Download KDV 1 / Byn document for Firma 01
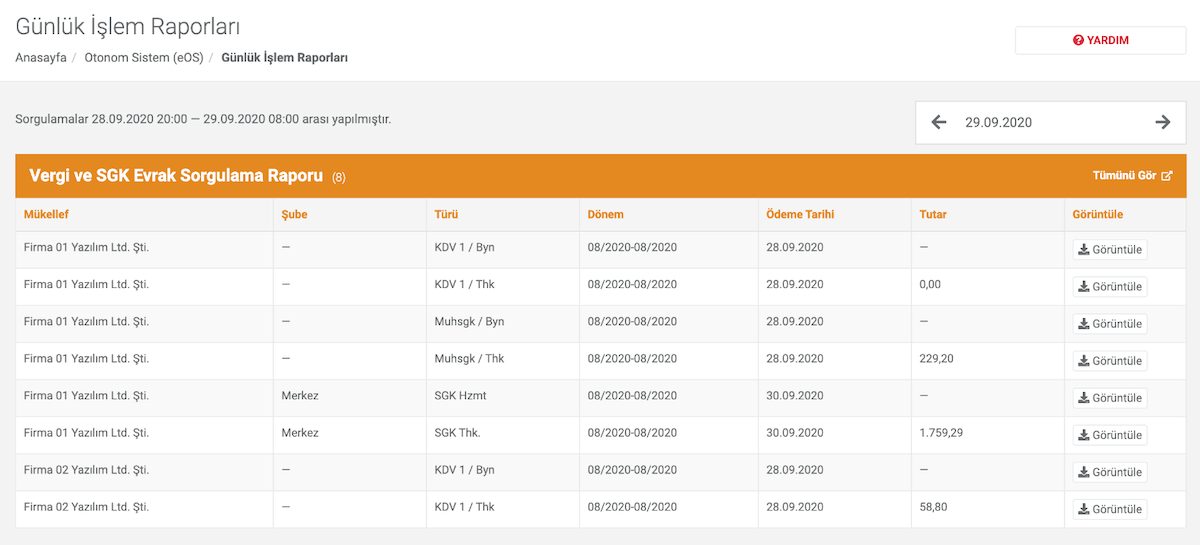The height and width of the screenshot is (545, 1200). (1110, 250)
